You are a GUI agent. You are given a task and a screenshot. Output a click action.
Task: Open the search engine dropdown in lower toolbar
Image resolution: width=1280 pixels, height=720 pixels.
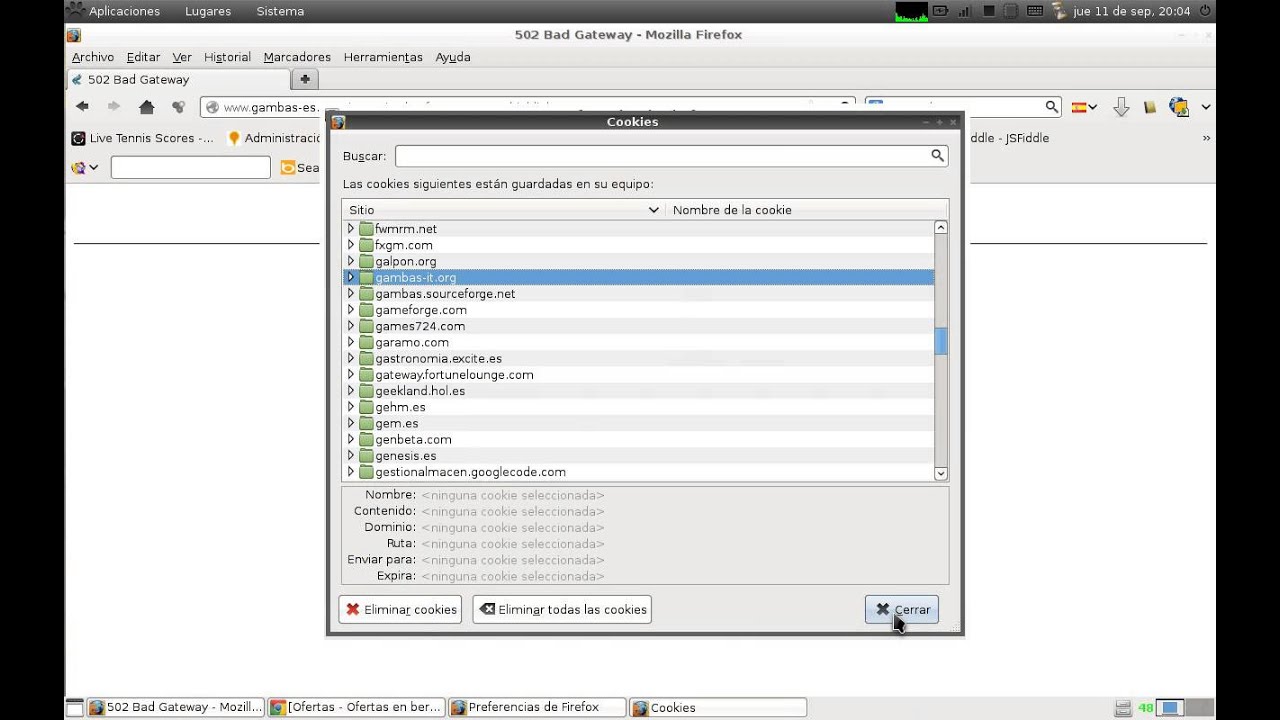(85, 167)
